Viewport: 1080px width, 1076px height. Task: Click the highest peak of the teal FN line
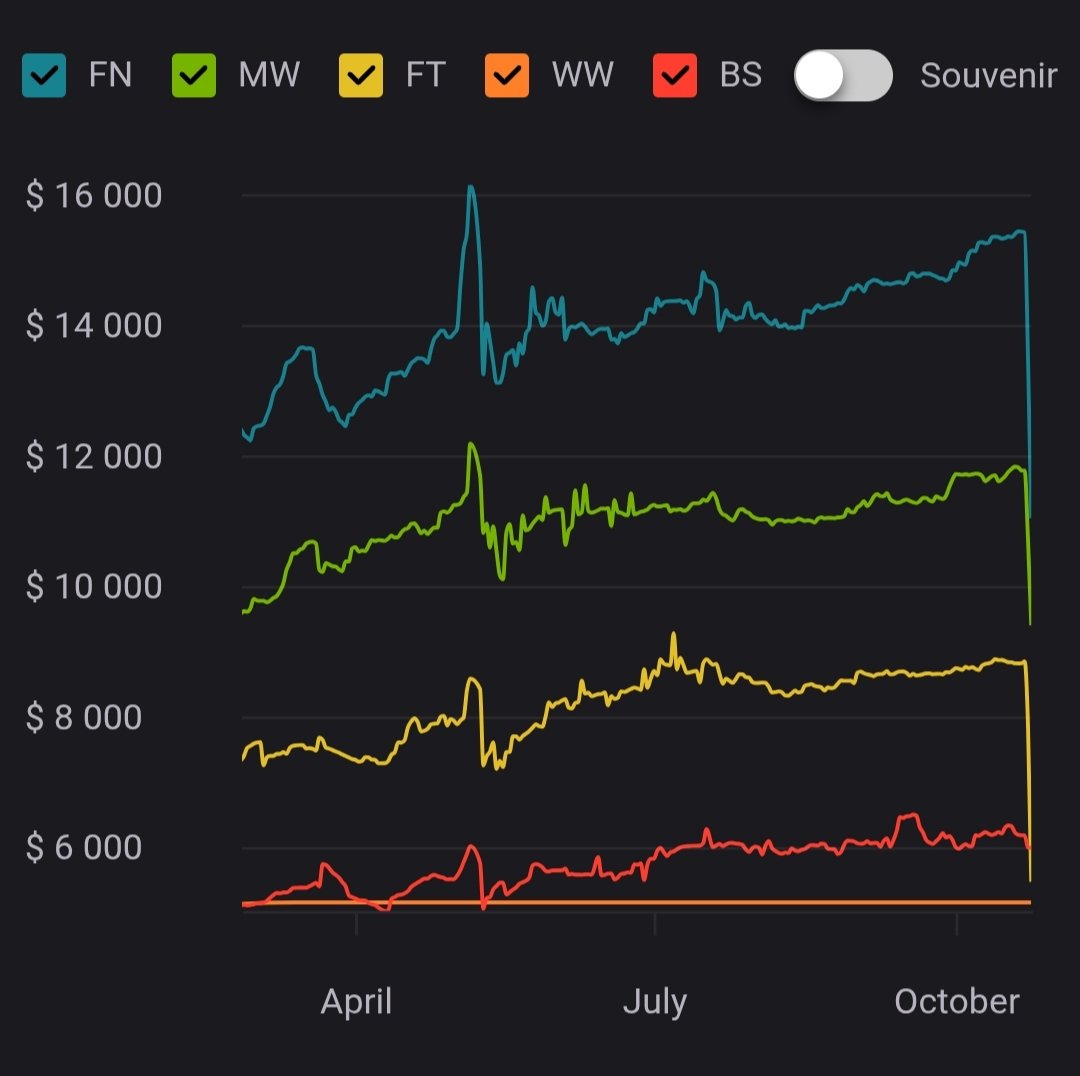tap(470, 187)
